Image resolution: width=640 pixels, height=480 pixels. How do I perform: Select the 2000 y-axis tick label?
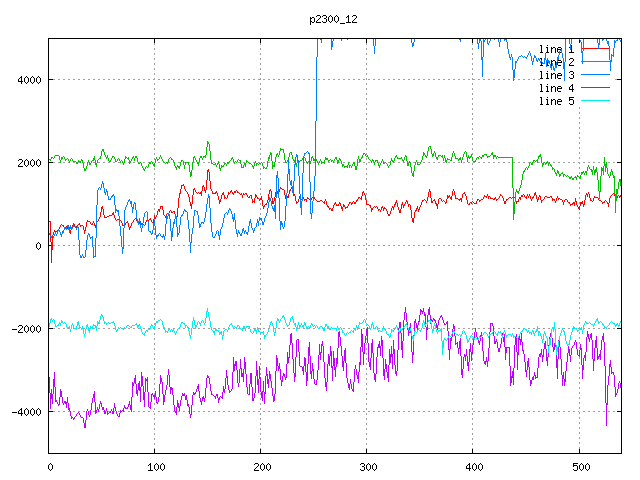pos(28,163)
